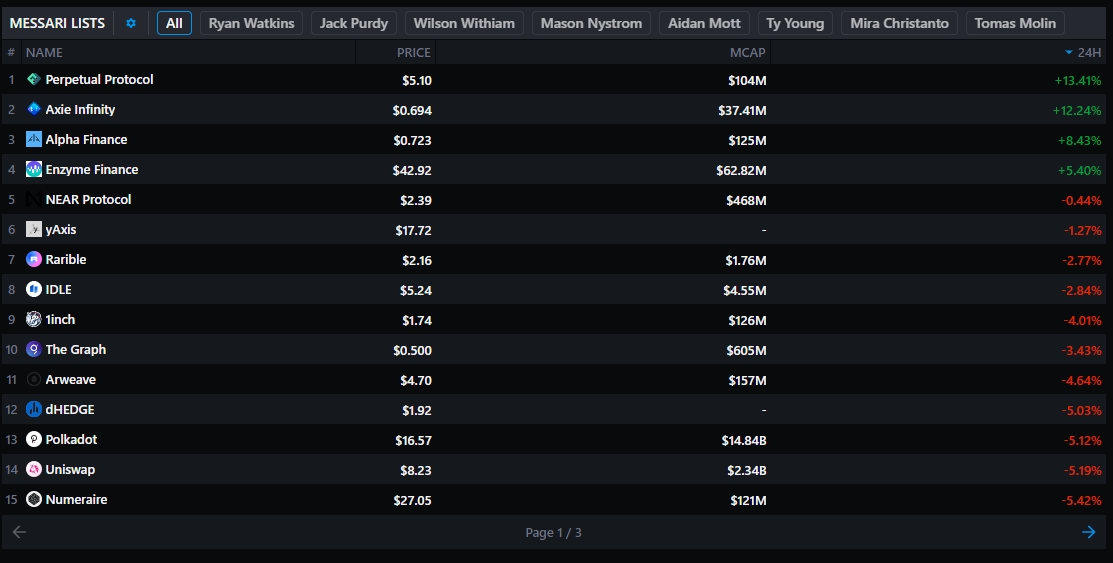Click the Page 1 / 3 indicator
1113x563 pixels.
click(x=553, y=532)
